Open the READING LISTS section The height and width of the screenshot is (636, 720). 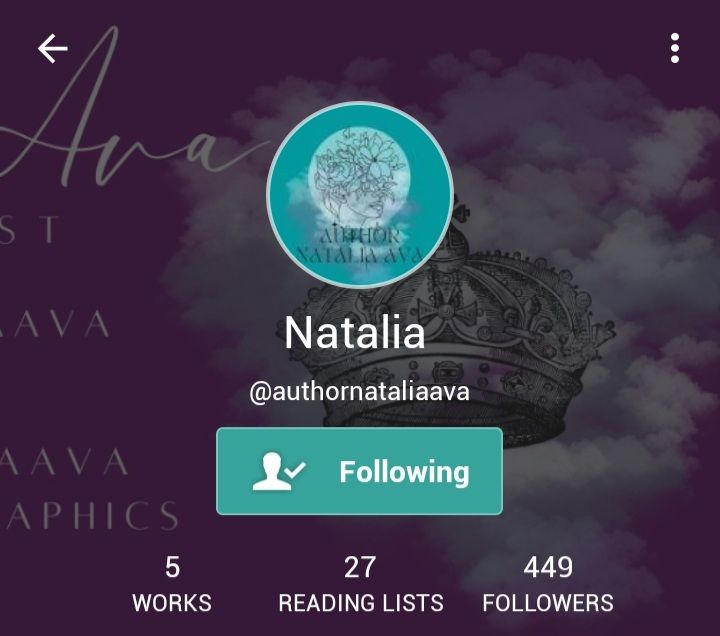tap(361, 603)
